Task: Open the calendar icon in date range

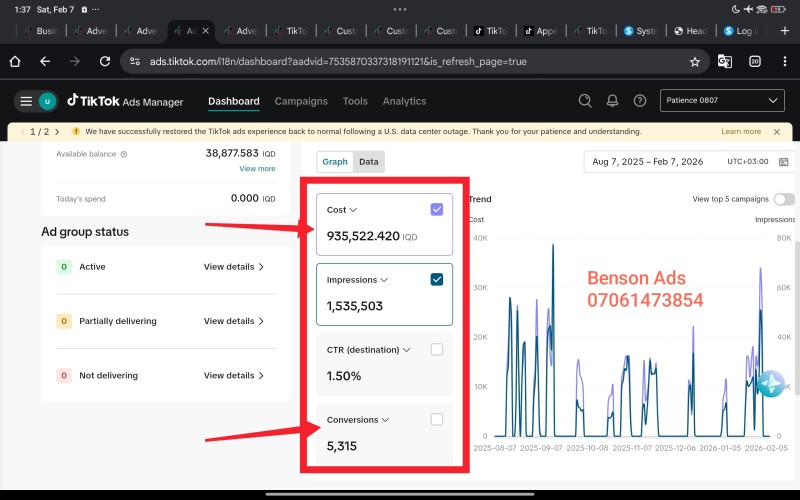Action: [784, 162]
